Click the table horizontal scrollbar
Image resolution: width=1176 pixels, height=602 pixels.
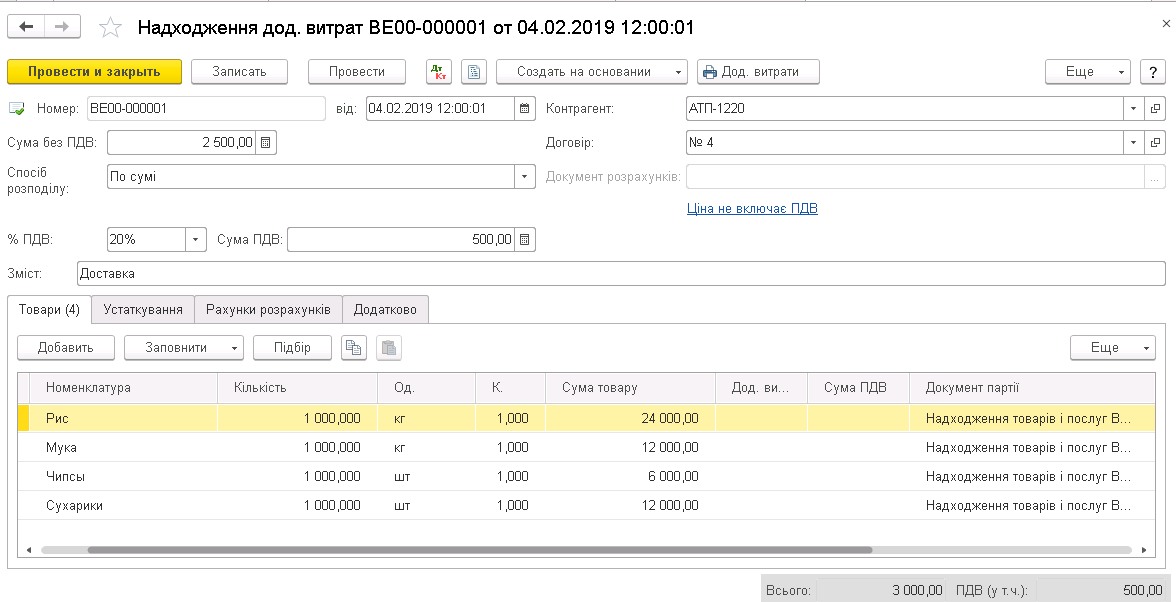pyautogui.click(x=480, y=550)
